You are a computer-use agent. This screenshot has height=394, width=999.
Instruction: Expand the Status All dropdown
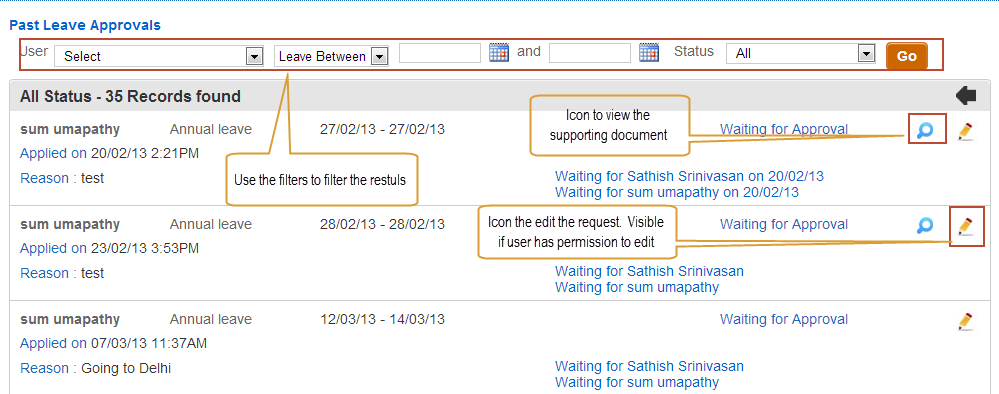[x=801, y=54]
